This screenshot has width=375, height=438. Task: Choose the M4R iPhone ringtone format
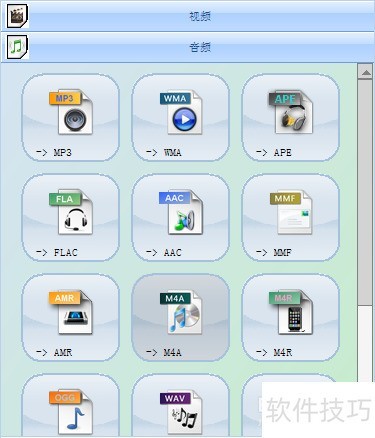[x=291, y=317]
